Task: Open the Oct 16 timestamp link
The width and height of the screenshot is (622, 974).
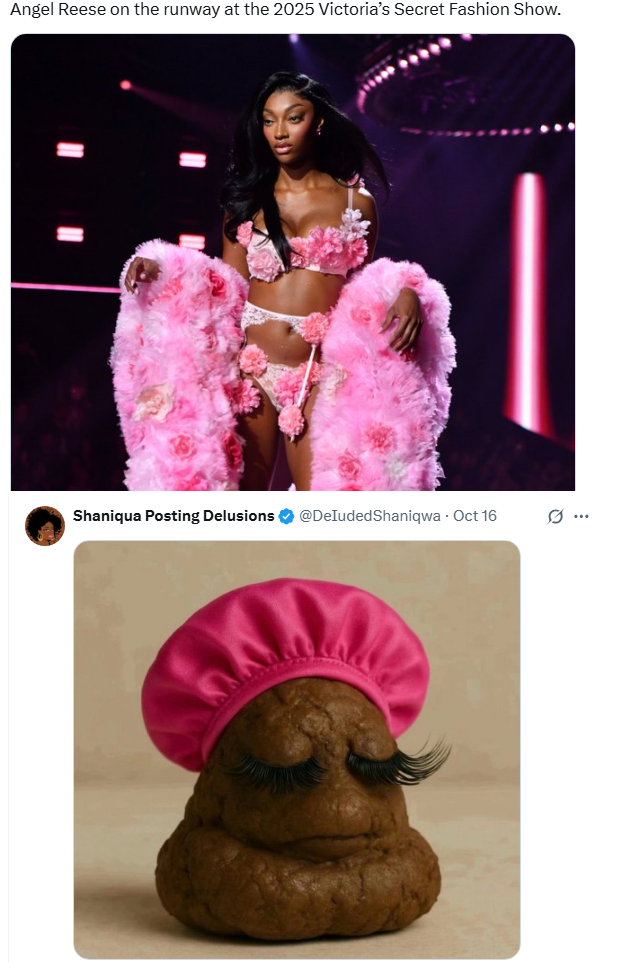Action: 475,516
